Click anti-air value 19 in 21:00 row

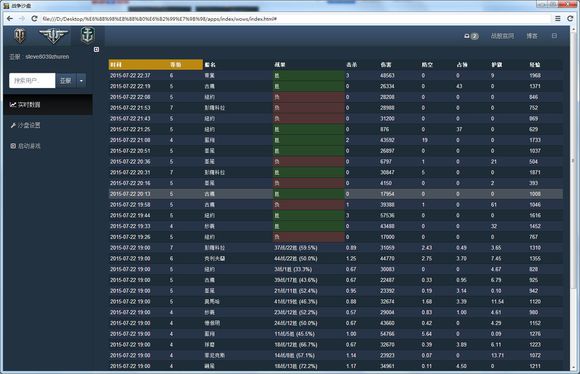pyautogui.click(x=425, y=140)
